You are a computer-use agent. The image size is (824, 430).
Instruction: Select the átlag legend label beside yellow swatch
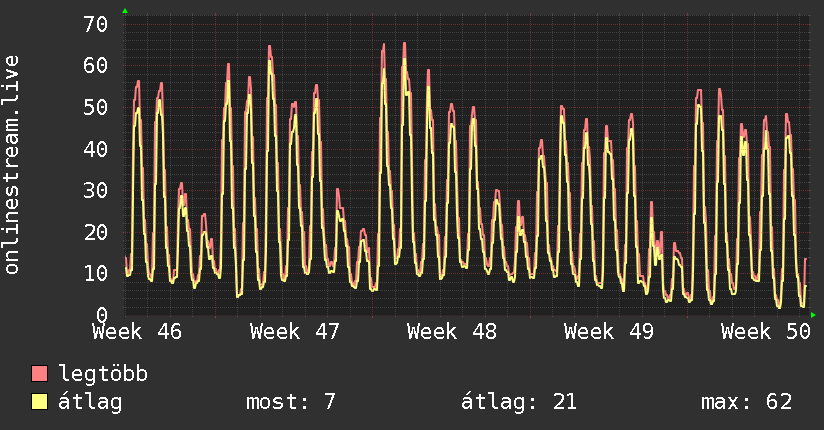tap(90, 402)
